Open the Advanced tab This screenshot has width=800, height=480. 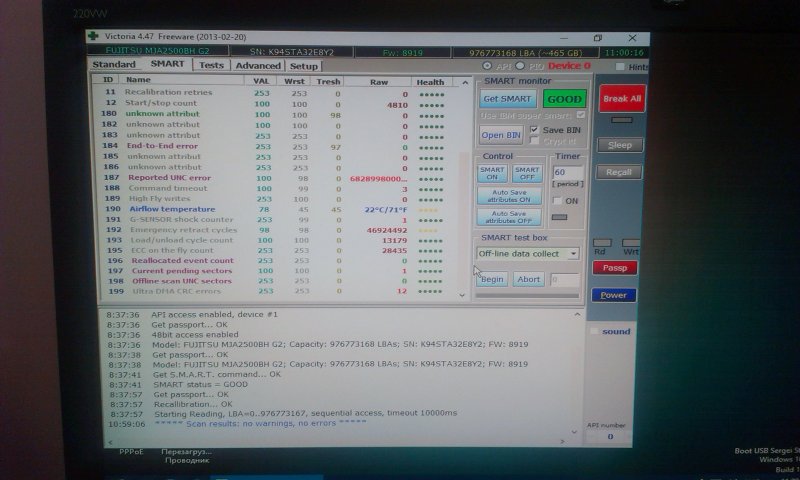click(258, 66)
